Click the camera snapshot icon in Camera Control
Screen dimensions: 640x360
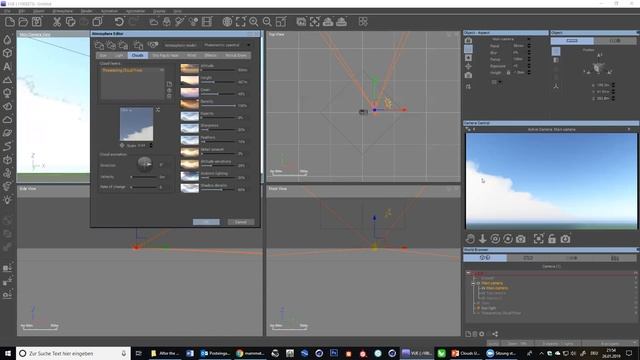520,239
